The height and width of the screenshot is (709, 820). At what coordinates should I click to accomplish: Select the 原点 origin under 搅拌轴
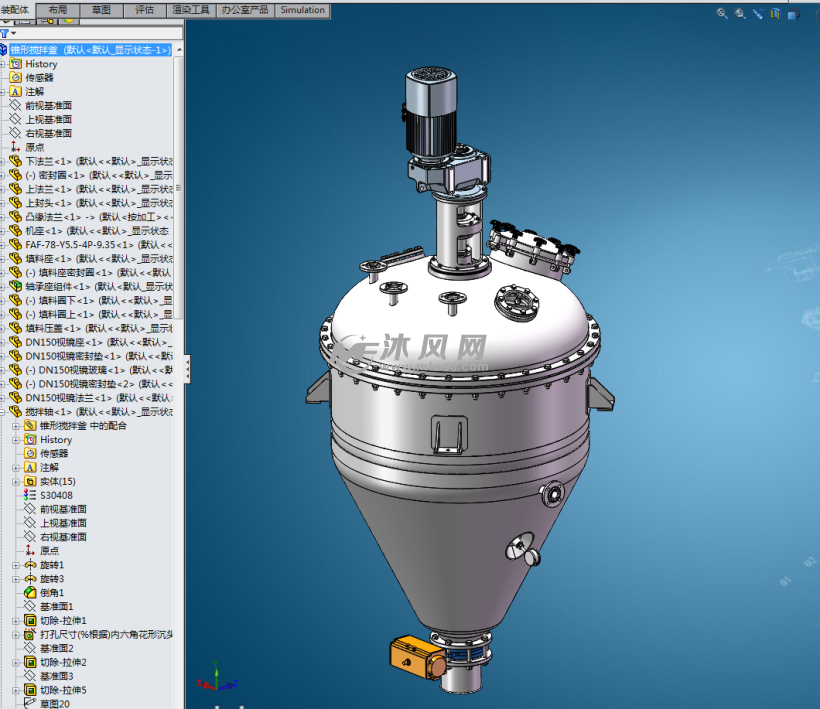[49, 551]
